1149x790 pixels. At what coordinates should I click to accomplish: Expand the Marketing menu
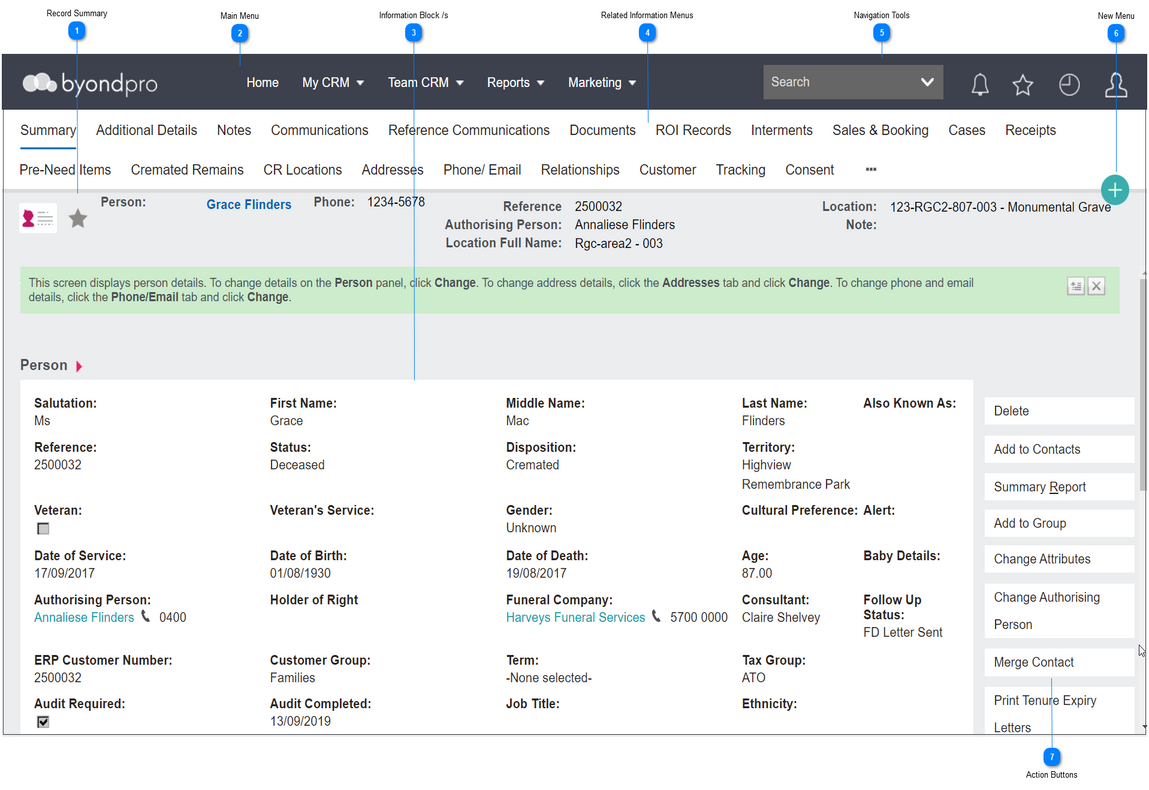click(602, 83)
